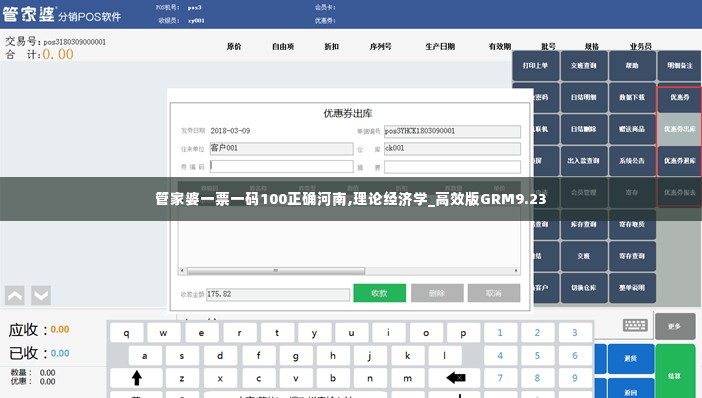Tap number 7 on the numeric keypad
The image size is (702, 398).
click(x=500, y=378)
